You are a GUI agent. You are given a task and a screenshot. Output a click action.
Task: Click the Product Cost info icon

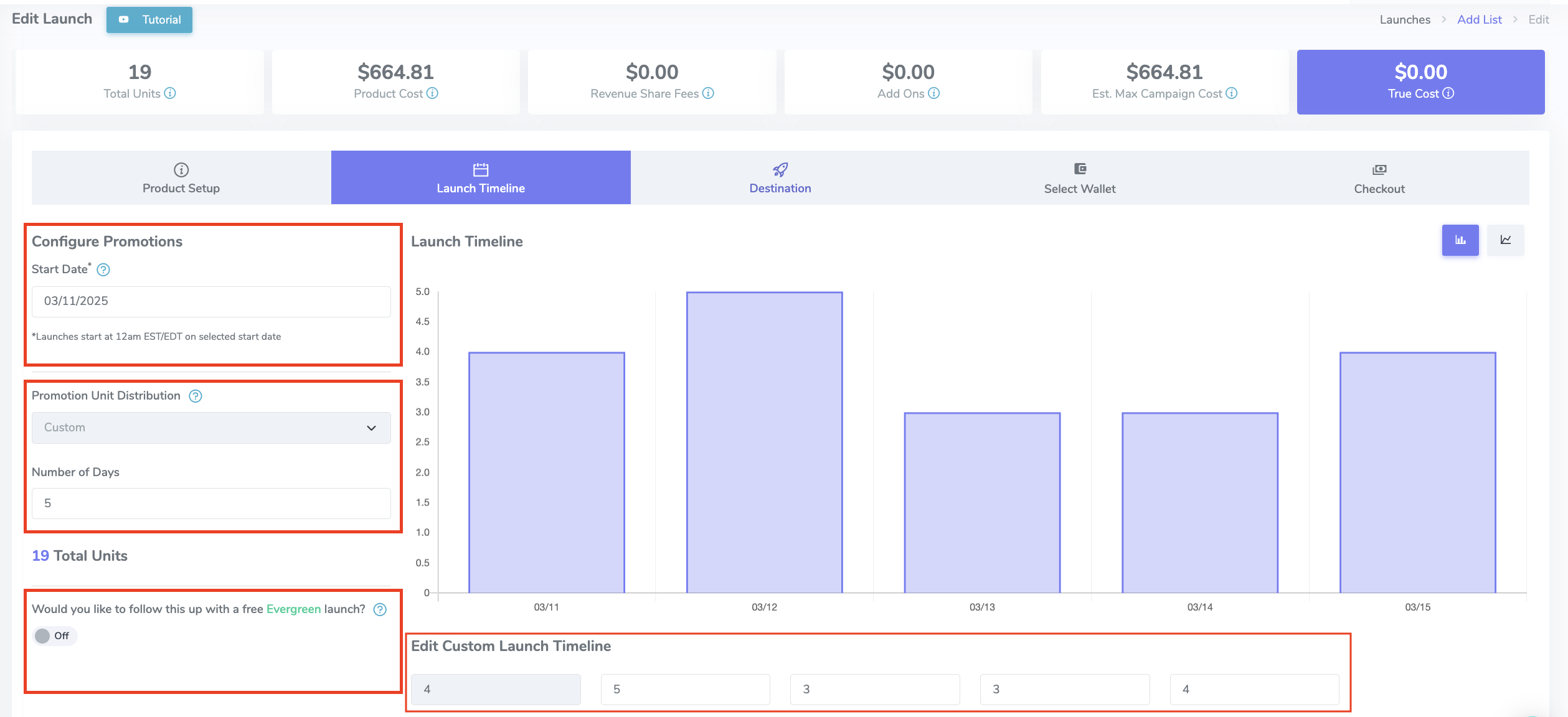click(x=432, y=93)
